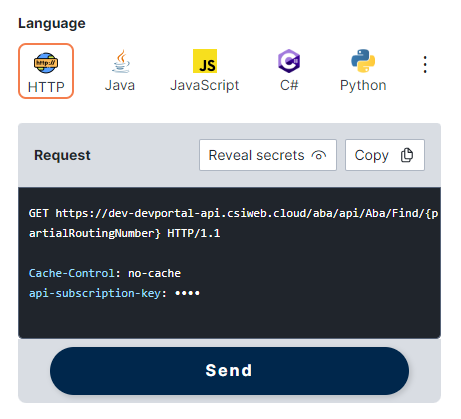Toggle the Reveal secrets button

pyautogui.click(x=268, y=155)
